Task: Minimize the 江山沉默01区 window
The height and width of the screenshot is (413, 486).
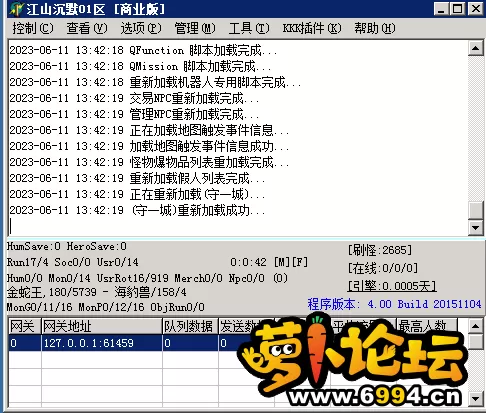Action: point(441,9)
